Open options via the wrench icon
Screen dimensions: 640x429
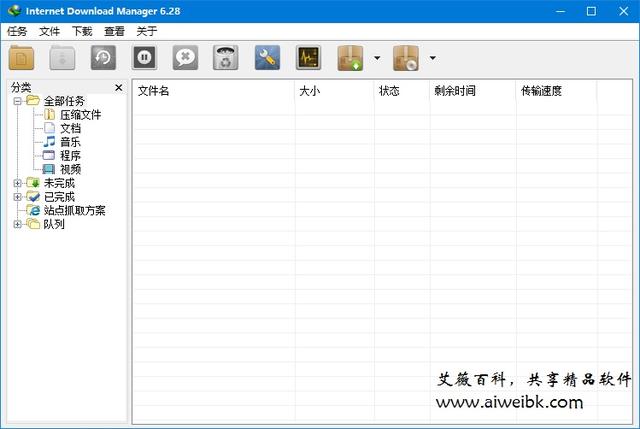click(x=267, y=58)
